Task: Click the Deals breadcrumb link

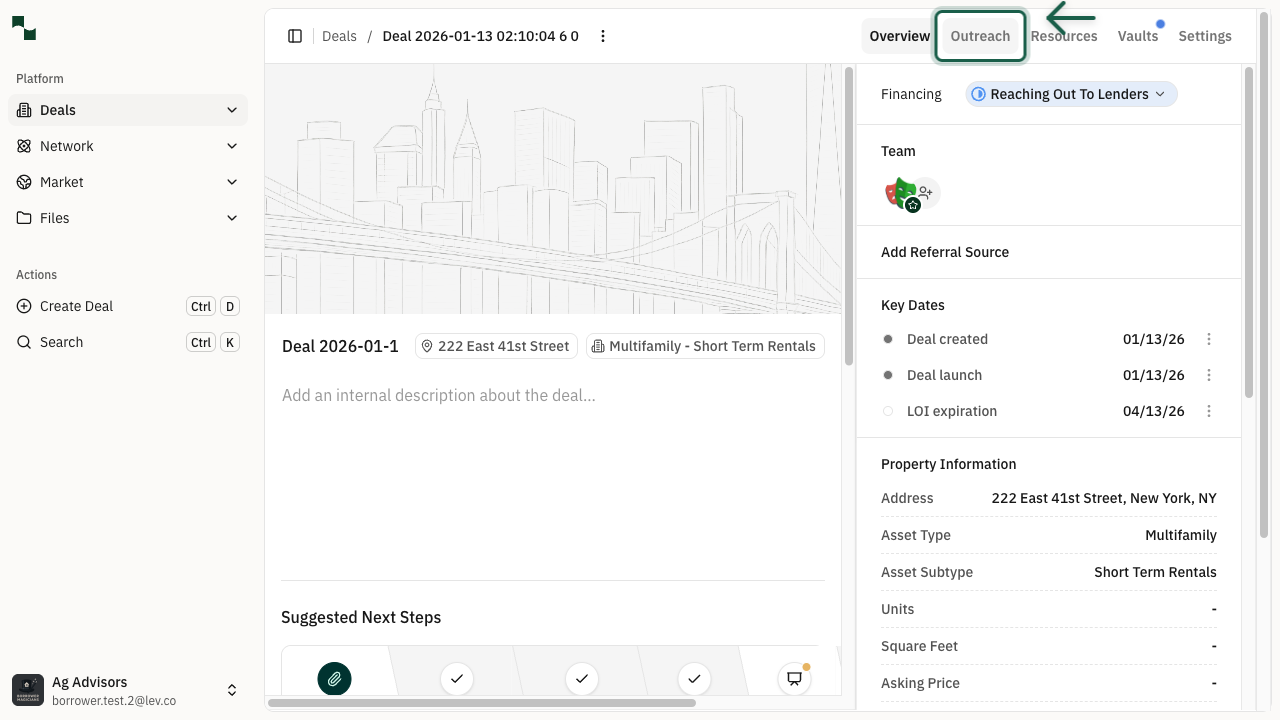Action: 339,36
